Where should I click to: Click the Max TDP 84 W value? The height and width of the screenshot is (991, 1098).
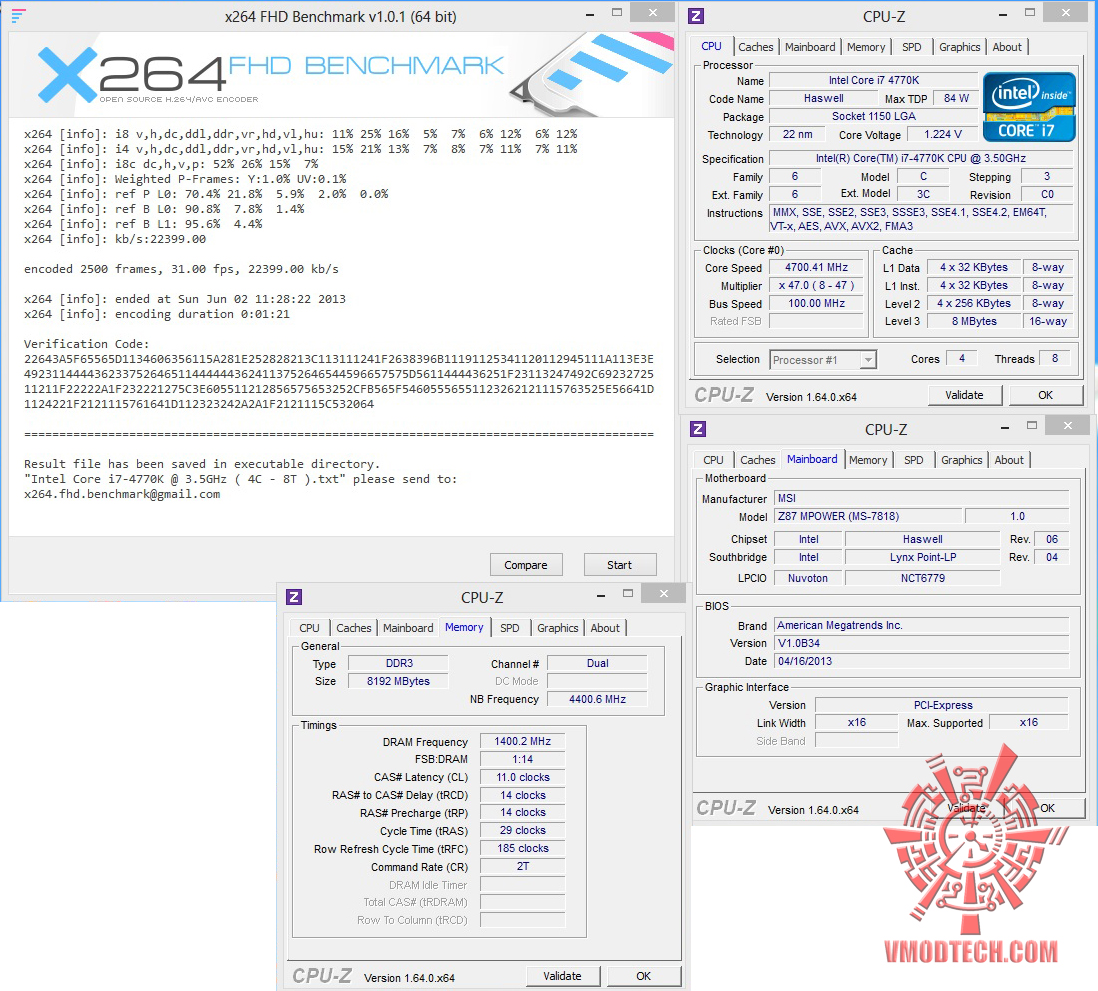[956, 99]
